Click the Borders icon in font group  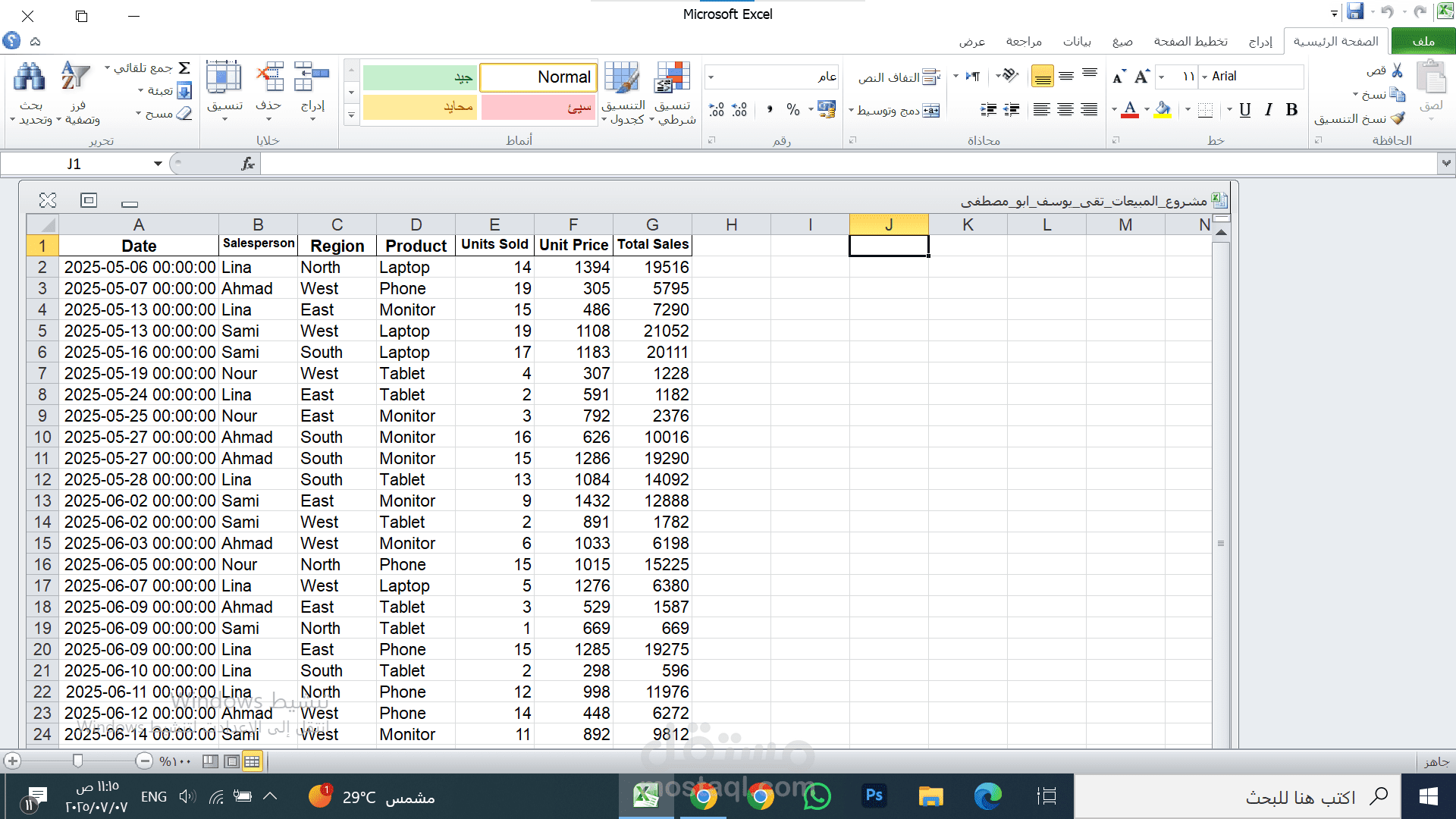click(1205, 110)
